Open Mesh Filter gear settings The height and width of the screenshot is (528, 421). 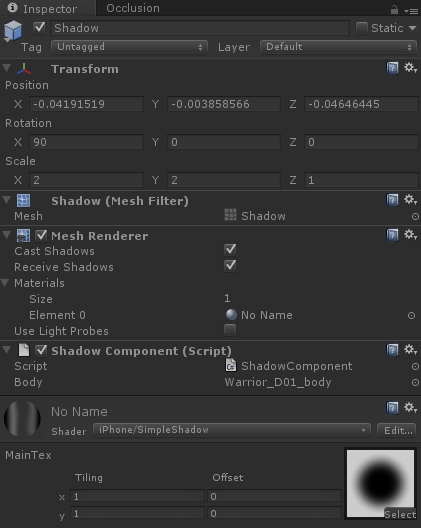point(411,200)
